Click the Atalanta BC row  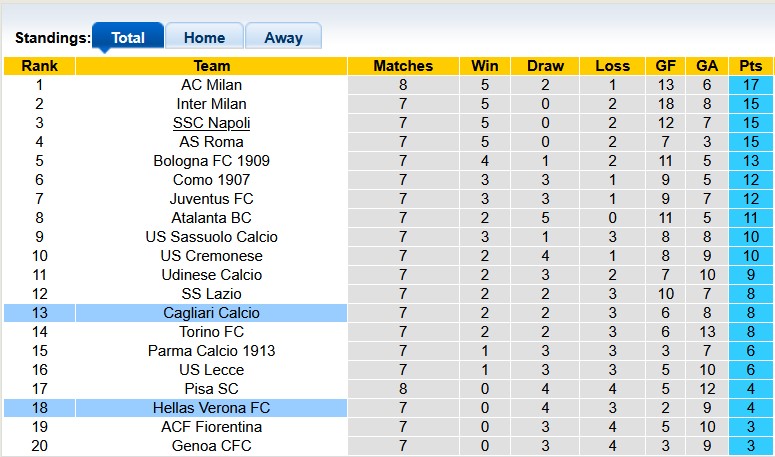click(x=211, y=218)
